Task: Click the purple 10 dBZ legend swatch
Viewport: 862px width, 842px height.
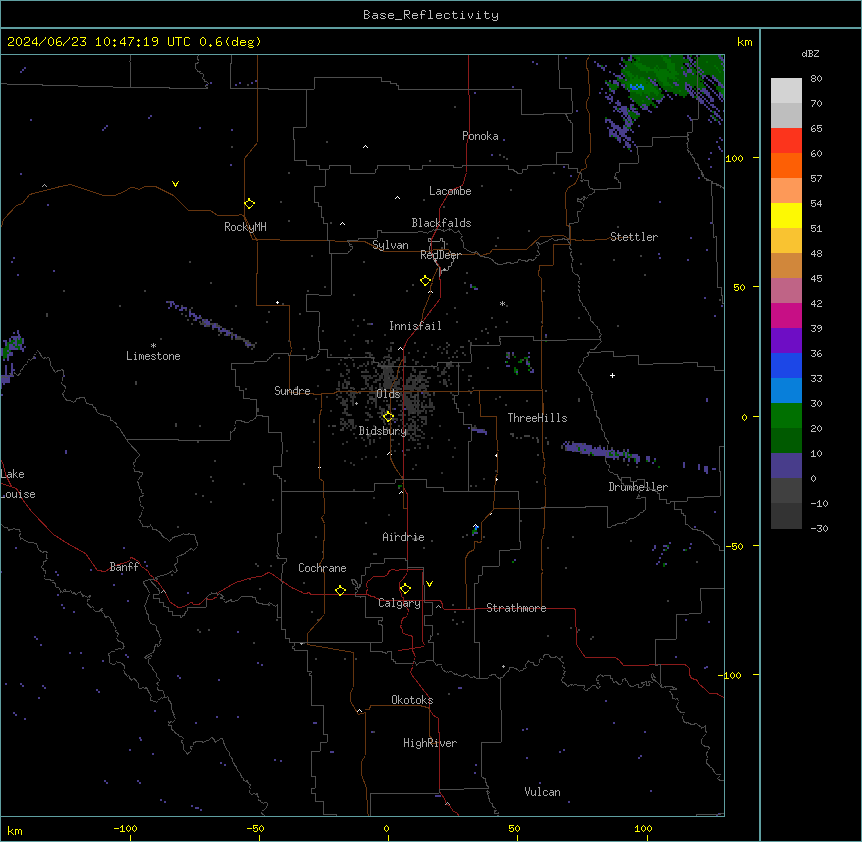Action: (x=786, y=466)
